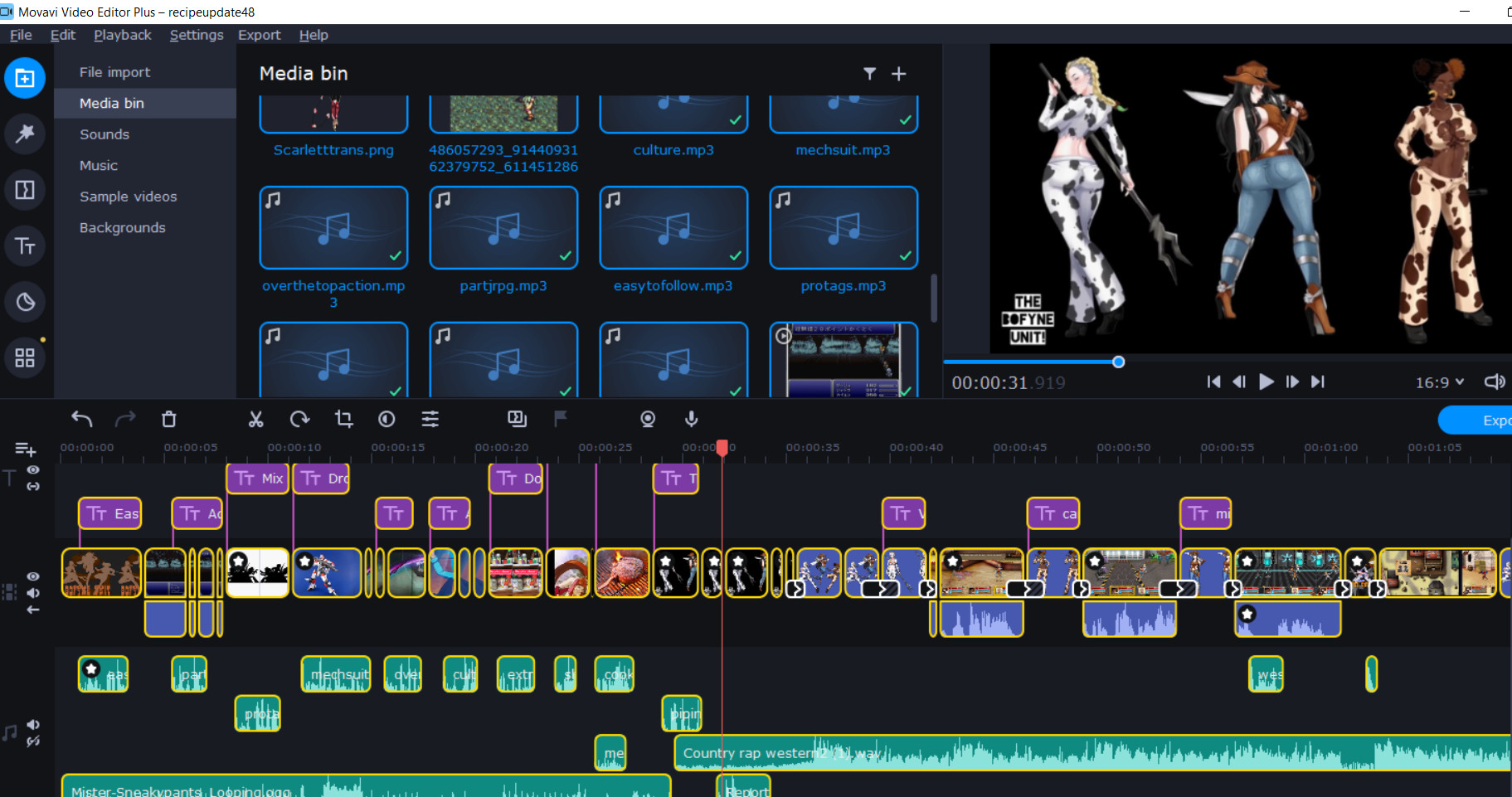Delete selected clip with trash icon

(x=168, y=420)
